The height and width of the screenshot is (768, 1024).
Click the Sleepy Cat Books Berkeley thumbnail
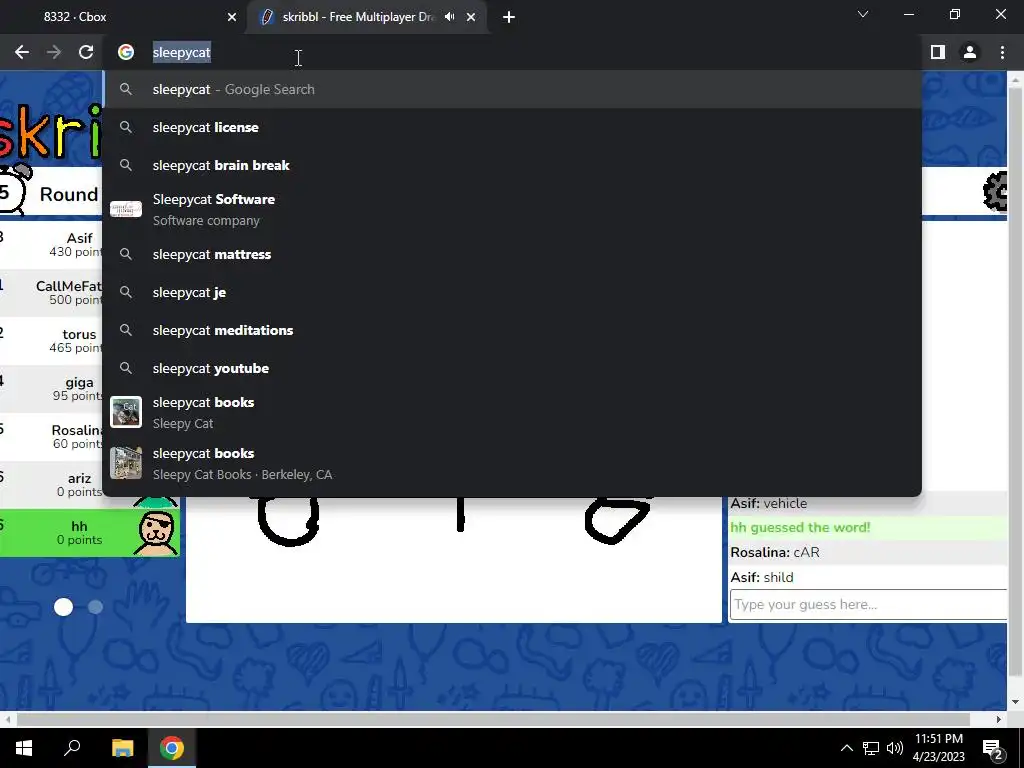126,463
